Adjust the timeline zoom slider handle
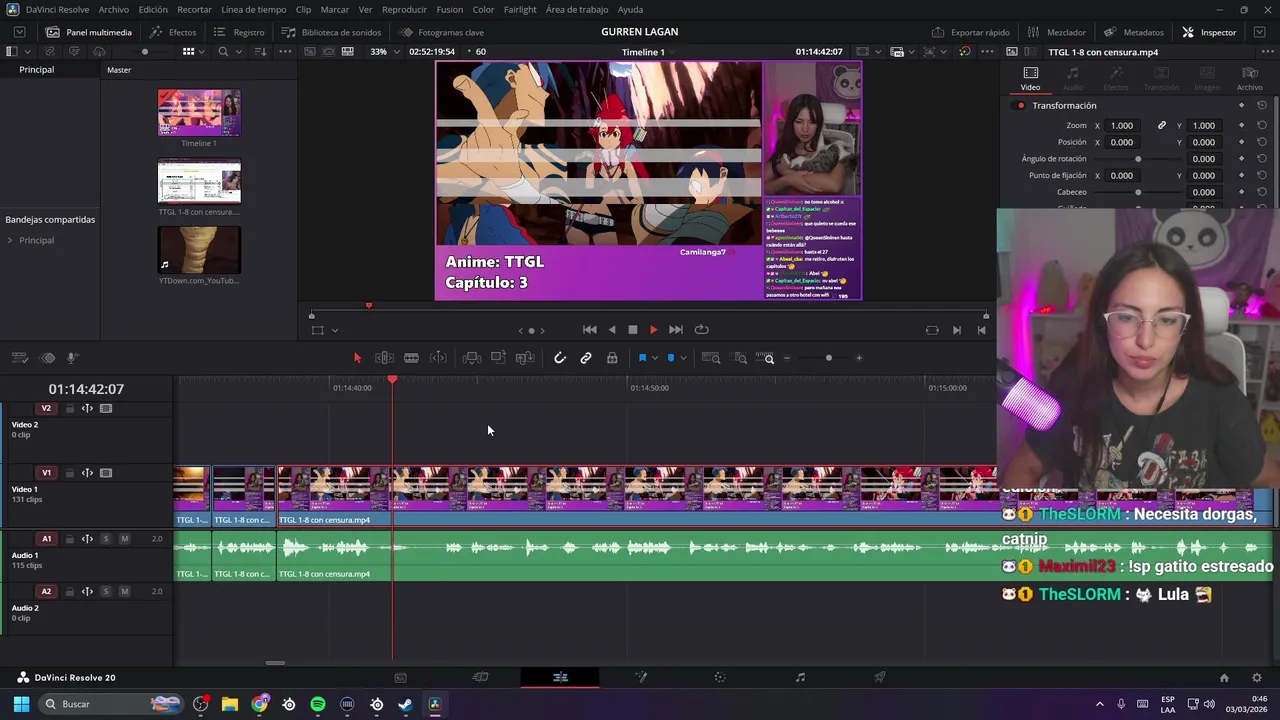1280x720 pixels. click(x=828, y=358)
